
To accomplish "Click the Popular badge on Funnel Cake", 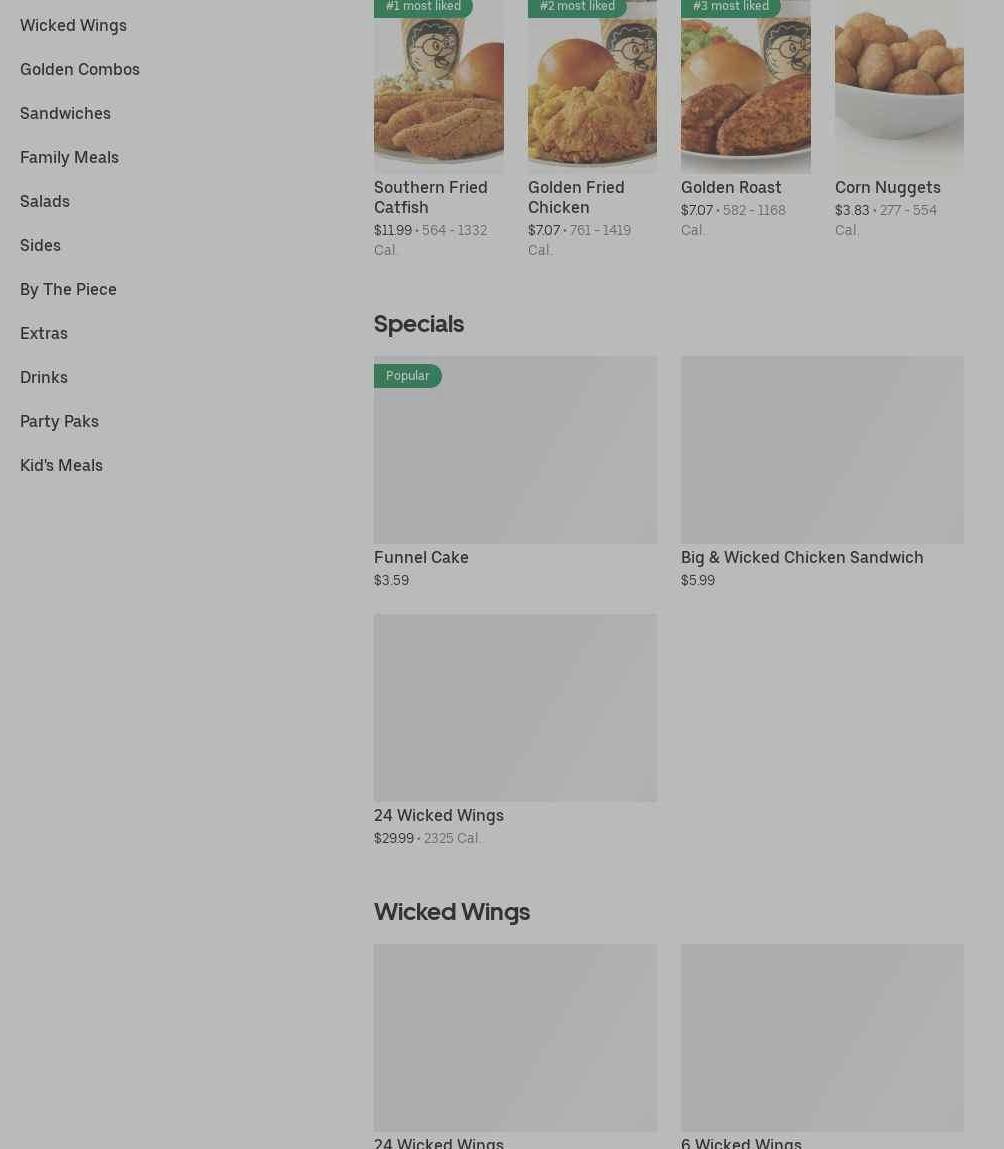I will coord(408,376).
